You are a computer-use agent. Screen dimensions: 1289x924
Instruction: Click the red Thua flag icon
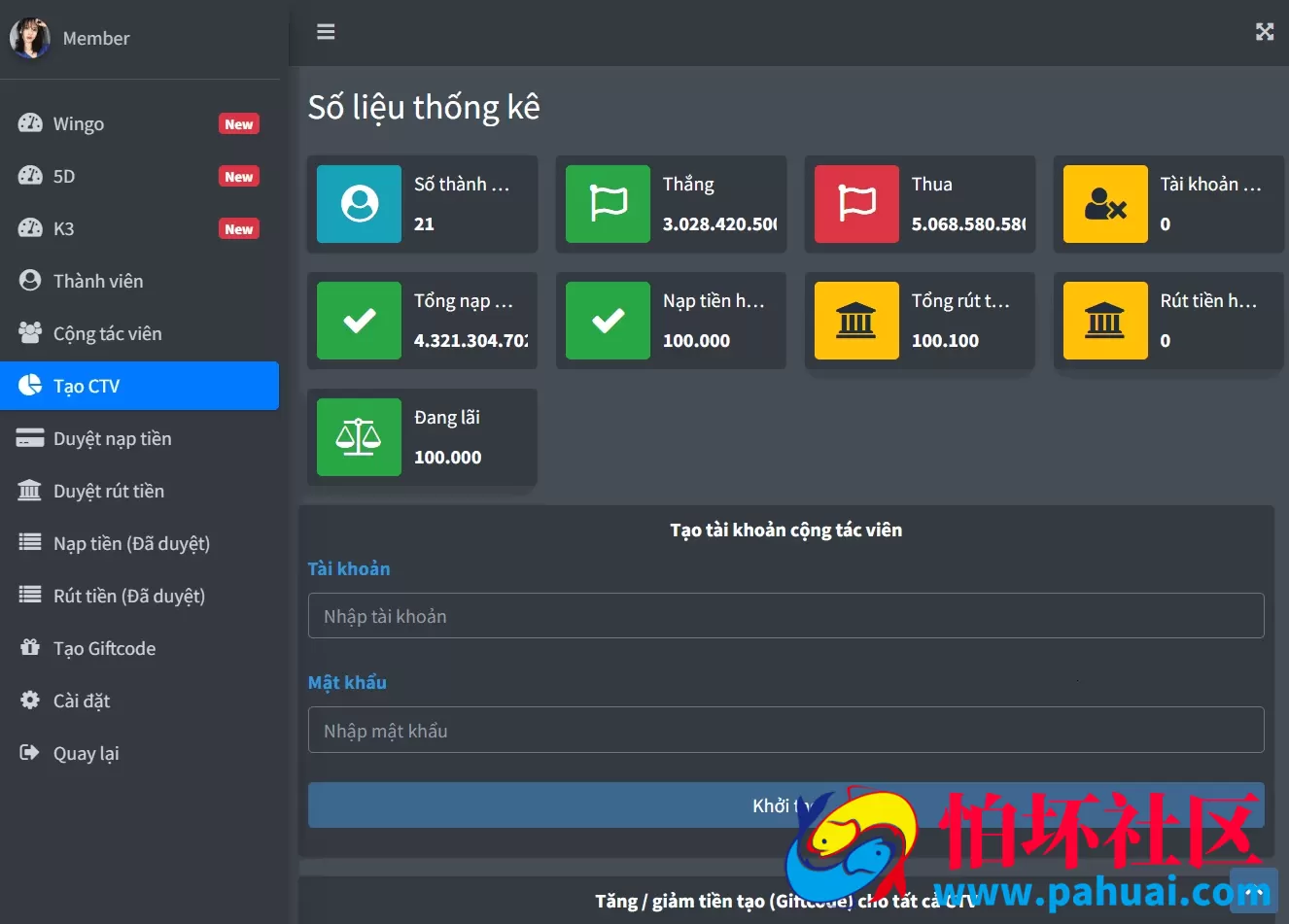(x=856, y=204)
